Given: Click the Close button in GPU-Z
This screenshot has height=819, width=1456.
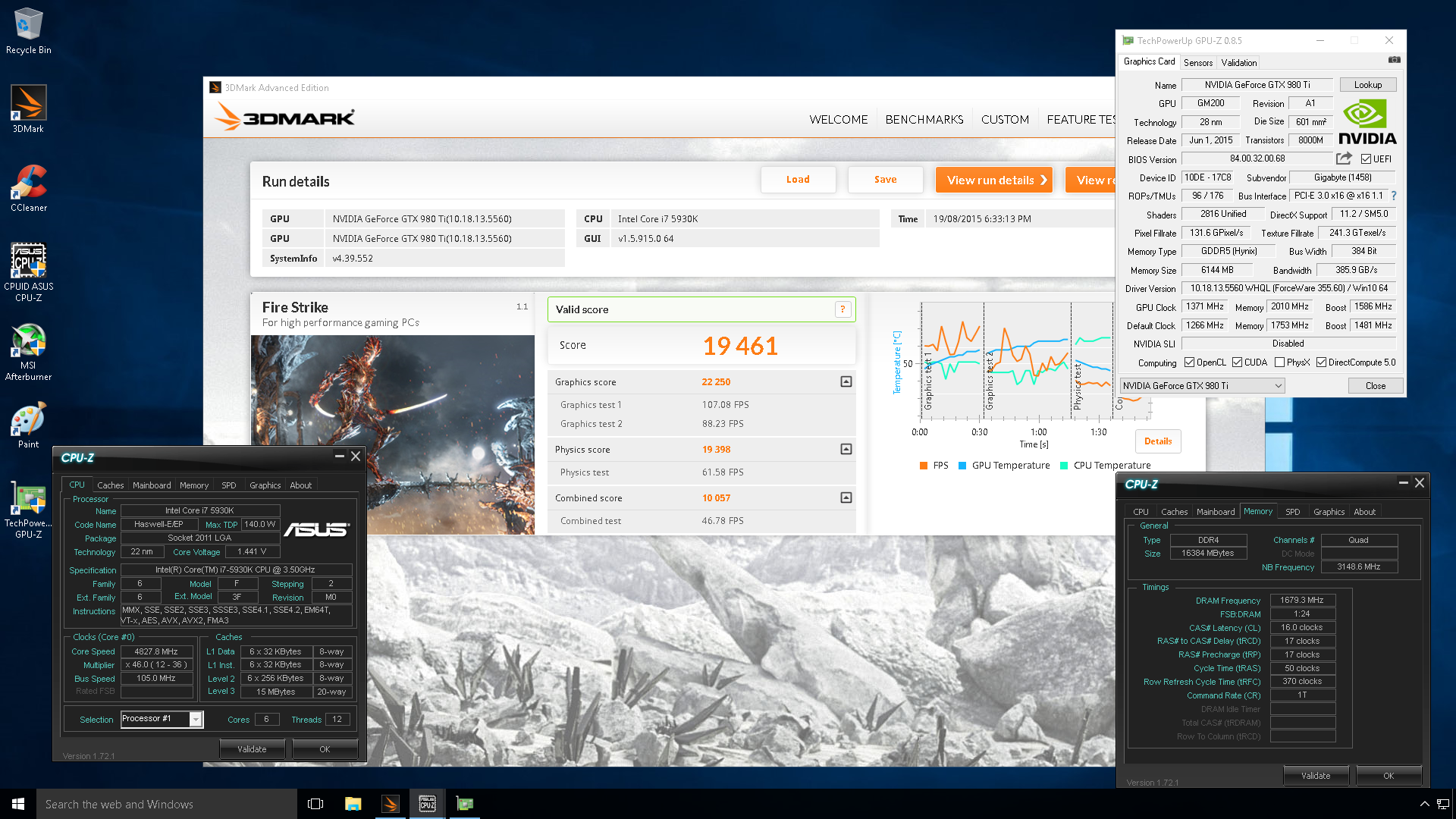Looking at the screenshot, I should click(x=1376, y=386).
